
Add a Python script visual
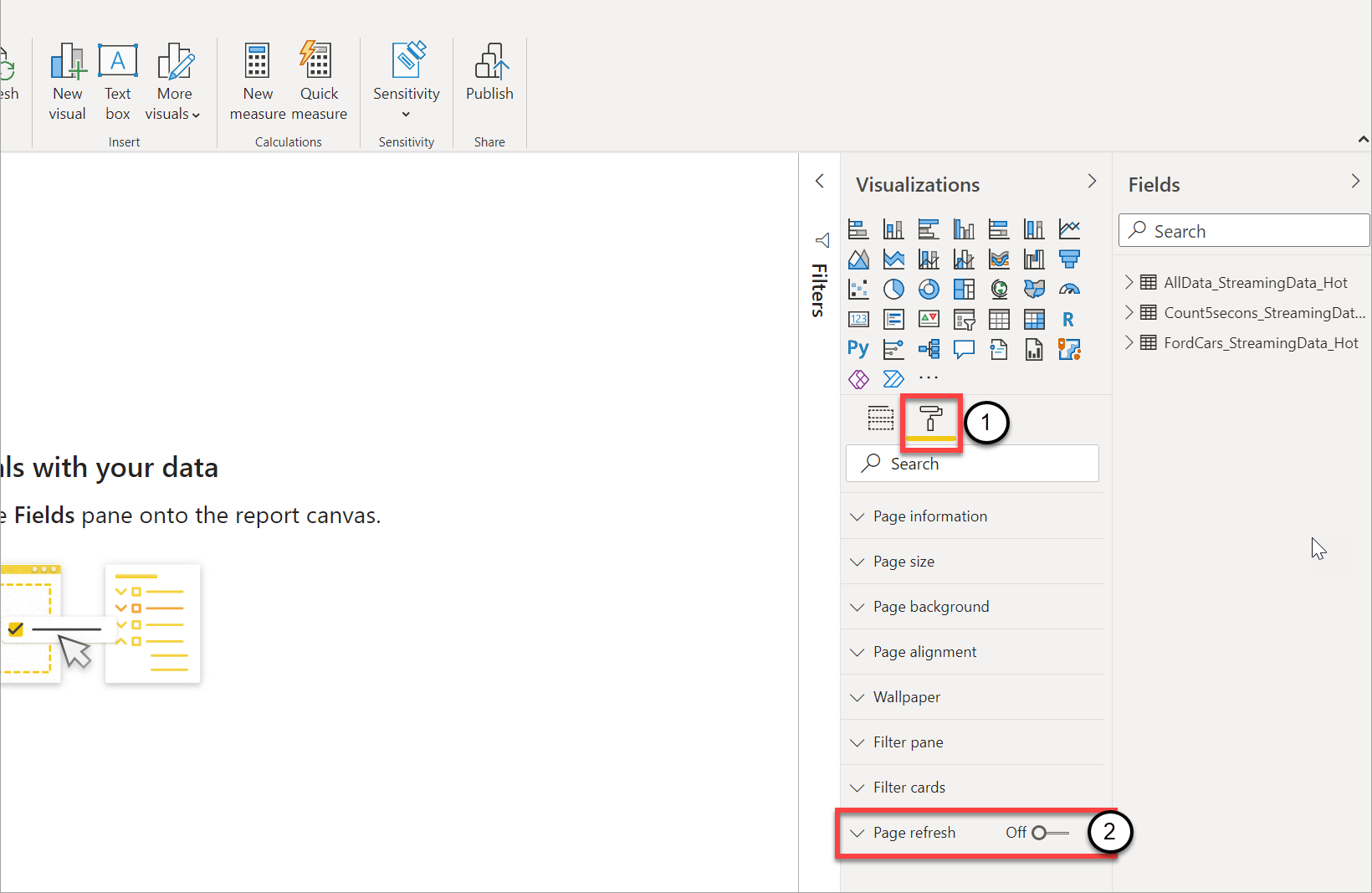(858, 349)
